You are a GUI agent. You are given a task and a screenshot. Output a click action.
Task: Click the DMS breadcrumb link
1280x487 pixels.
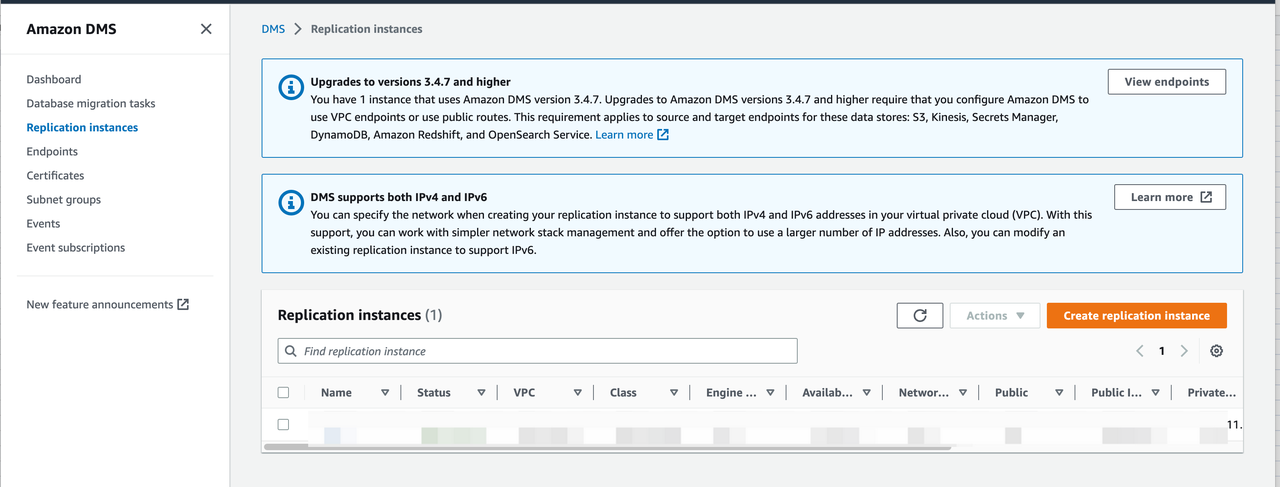click(273, 29)
